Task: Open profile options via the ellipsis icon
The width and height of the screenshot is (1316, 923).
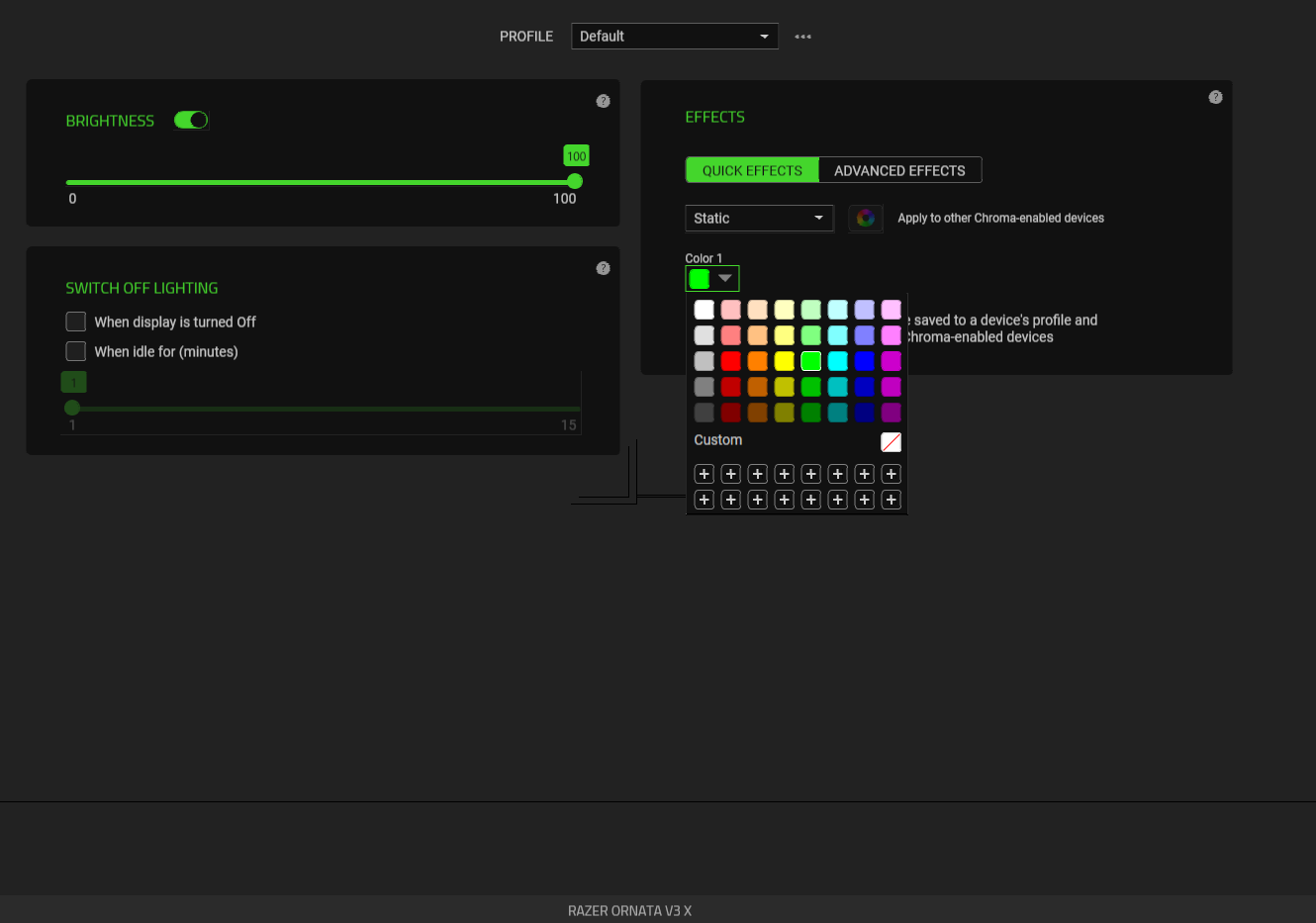Action: tap(802, 36)
